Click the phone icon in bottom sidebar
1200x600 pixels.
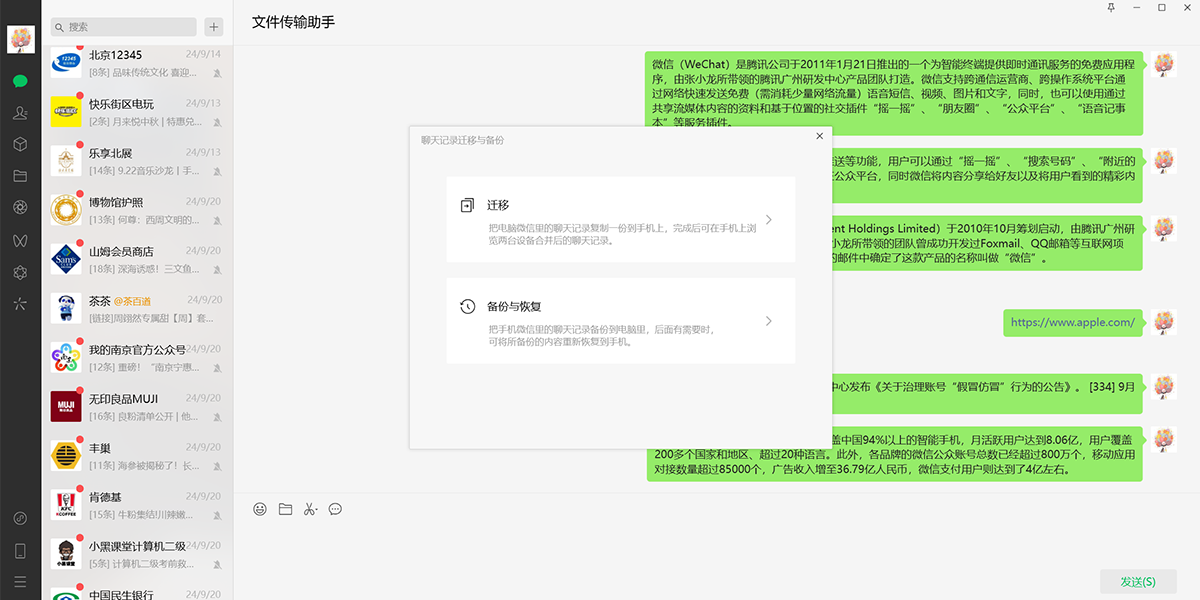tap(20, 550)
